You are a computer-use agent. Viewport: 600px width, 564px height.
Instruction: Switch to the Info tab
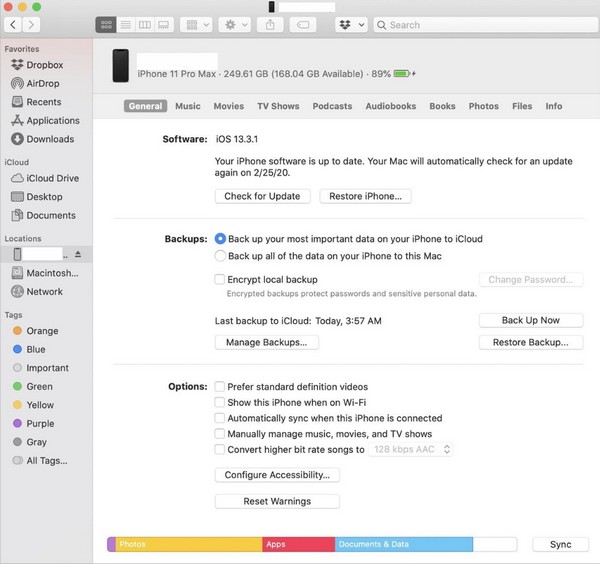tap(554, 106)
